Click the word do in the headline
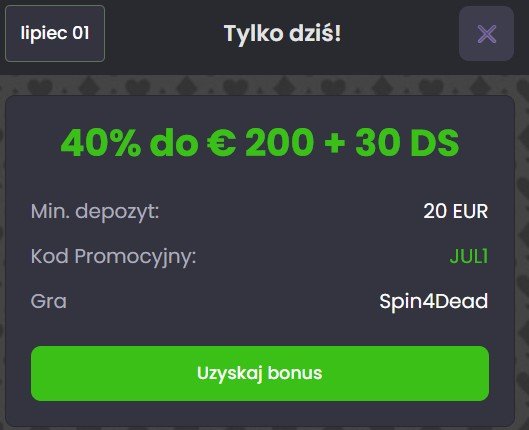This screenshot has width=529, height=430. pos(174,143)
